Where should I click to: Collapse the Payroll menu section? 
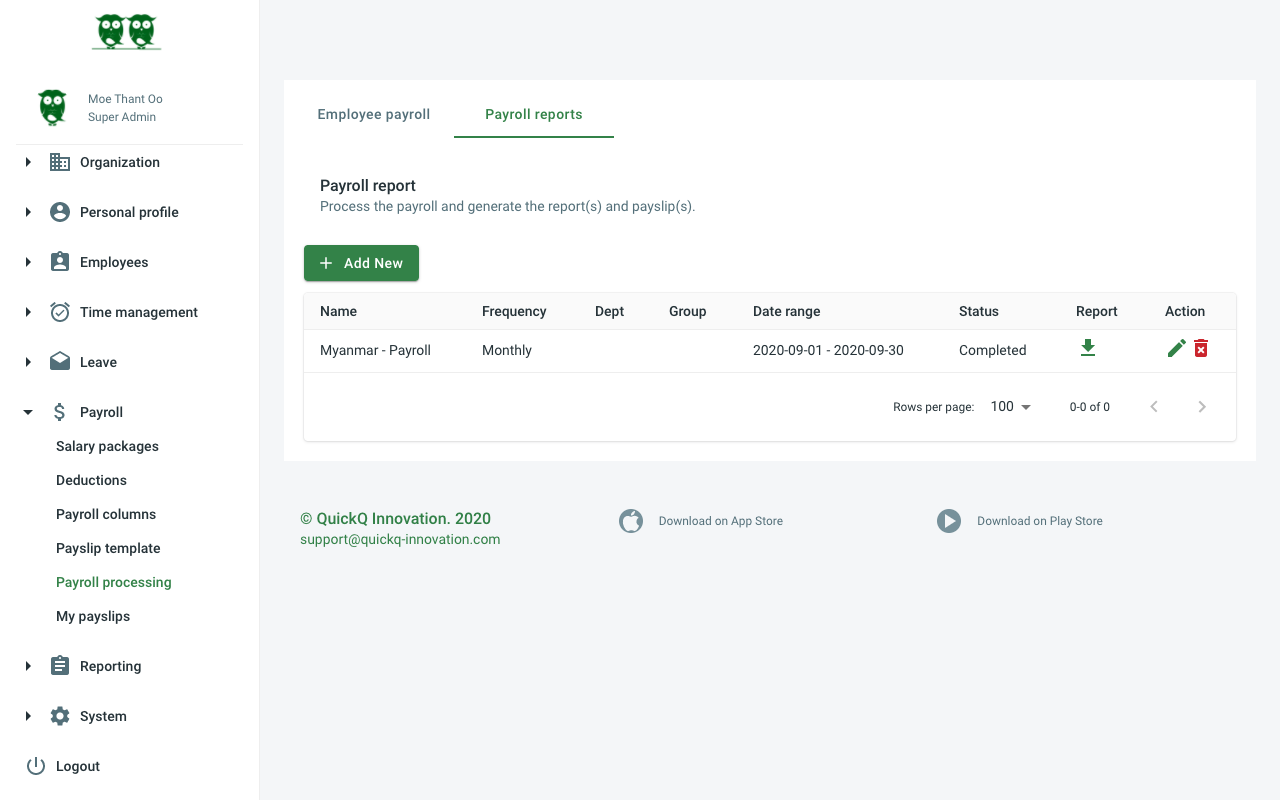click(x=28, y=412)
